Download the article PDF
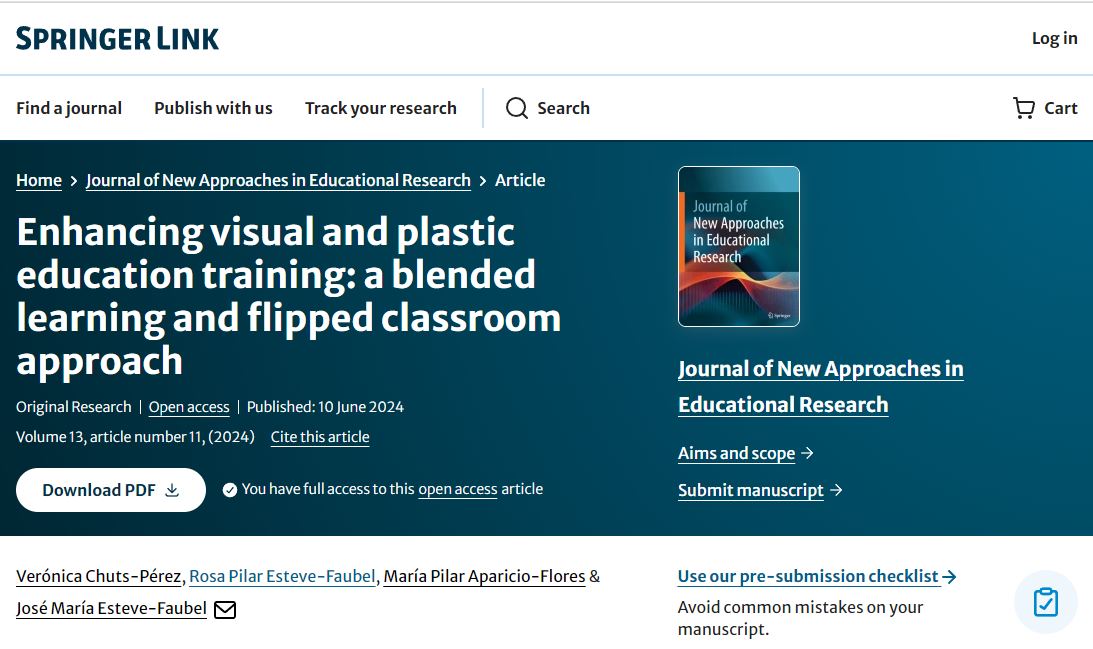This screenshot has height=649, width=1093. [x=111, y=490]
